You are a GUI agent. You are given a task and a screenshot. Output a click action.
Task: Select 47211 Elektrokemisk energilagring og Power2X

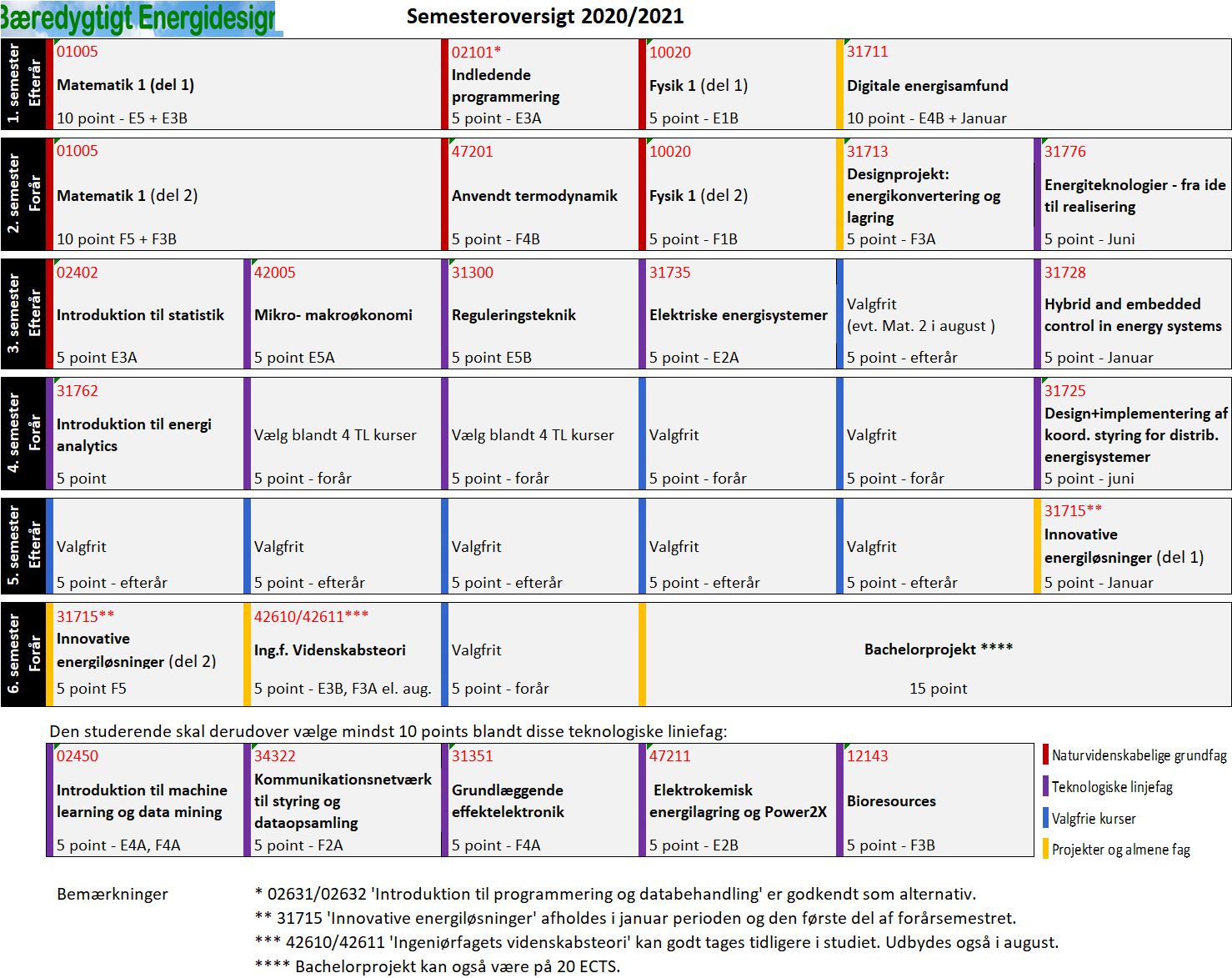pos(738,800)
